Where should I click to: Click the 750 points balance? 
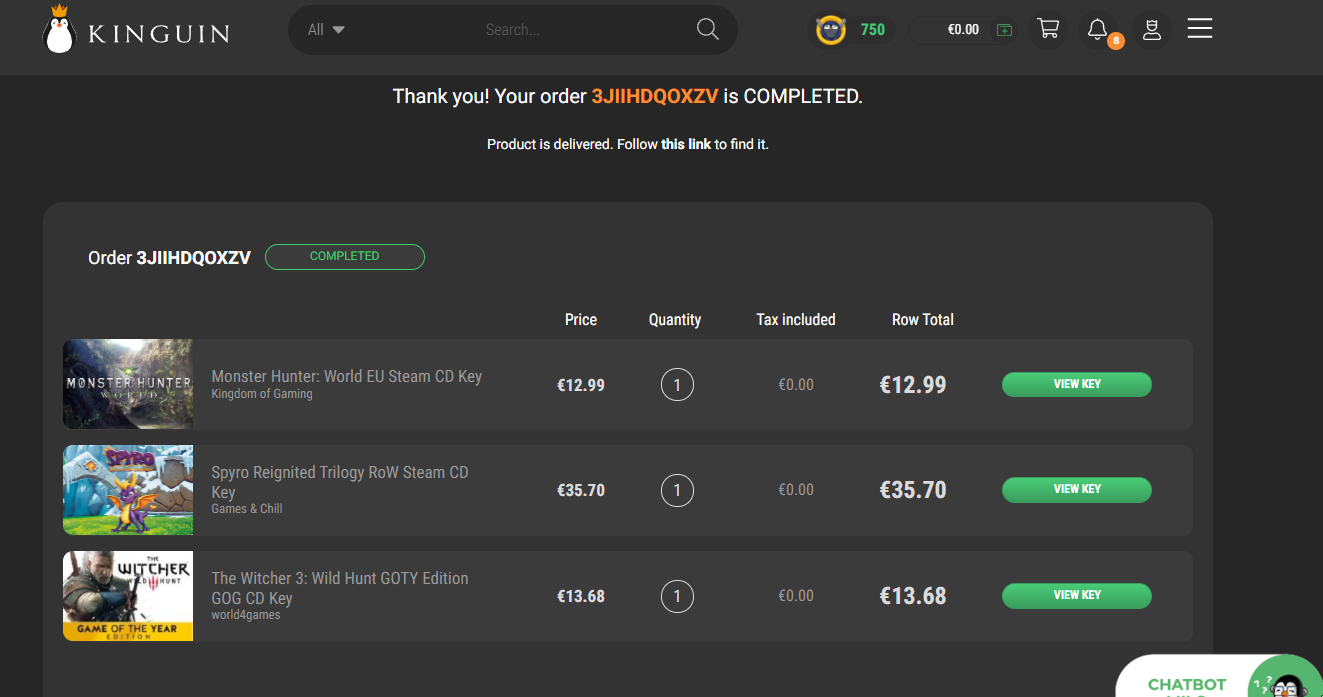click(873, 30)
